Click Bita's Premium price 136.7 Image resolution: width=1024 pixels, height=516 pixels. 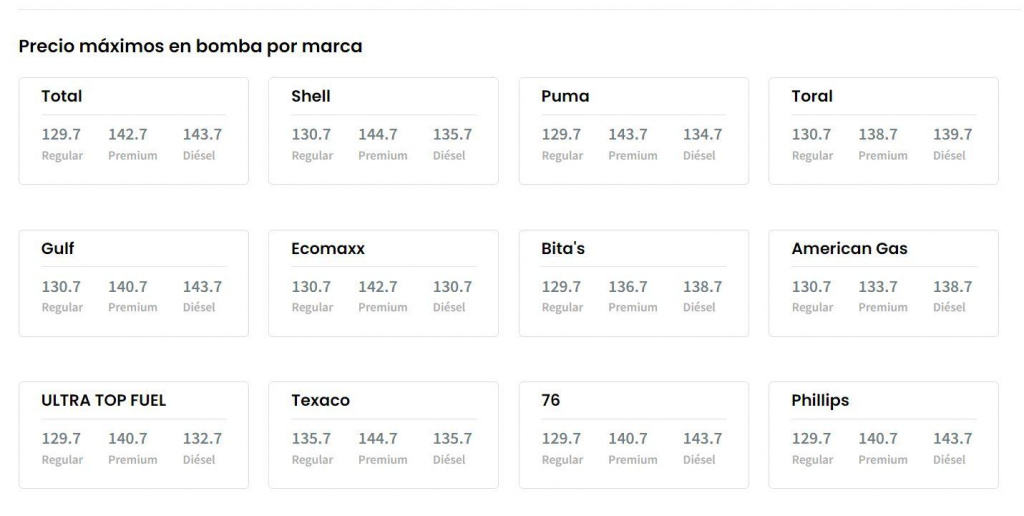tap(628, 286)
